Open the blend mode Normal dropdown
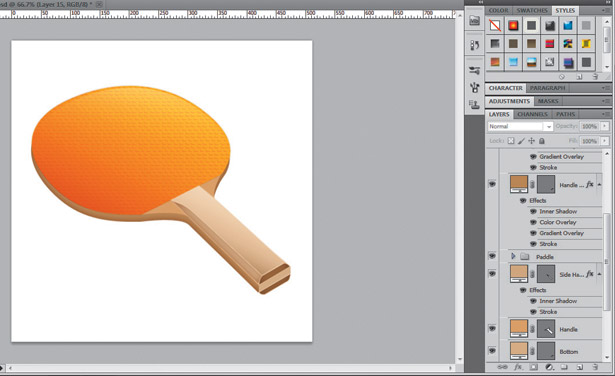Image resolution: width=615 pixels, height=376 pixels. [520, 126]
